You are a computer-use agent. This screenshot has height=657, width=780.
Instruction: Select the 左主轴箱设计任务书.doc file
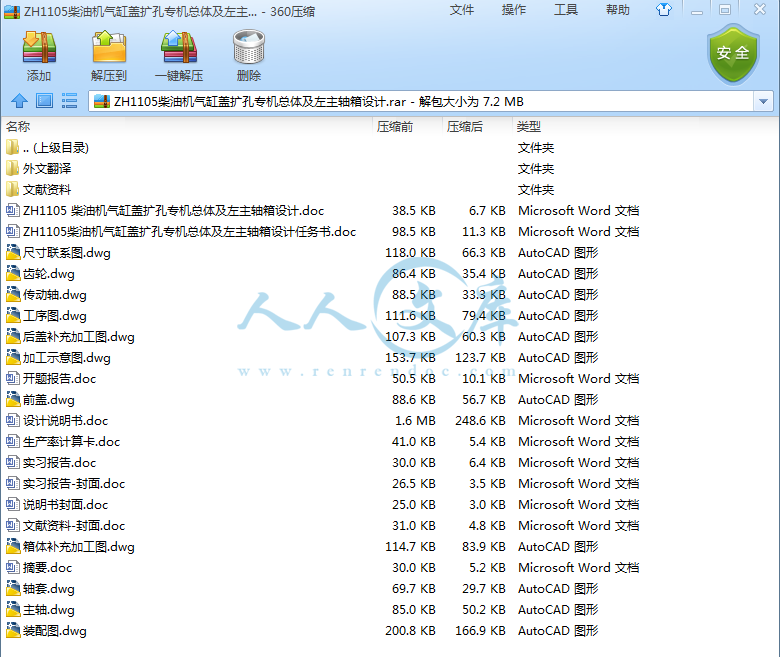[390, 231]
